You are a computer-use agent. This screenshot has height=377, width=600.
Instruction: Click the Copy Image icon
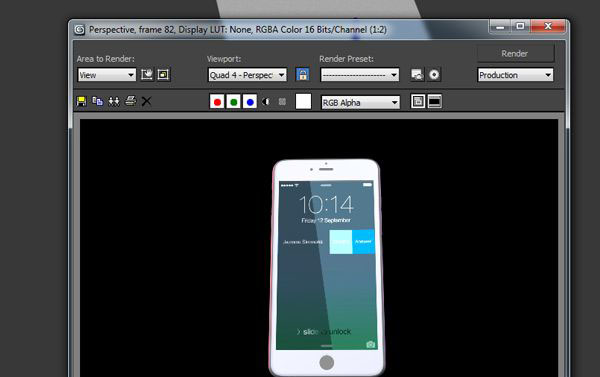[98, 101]
